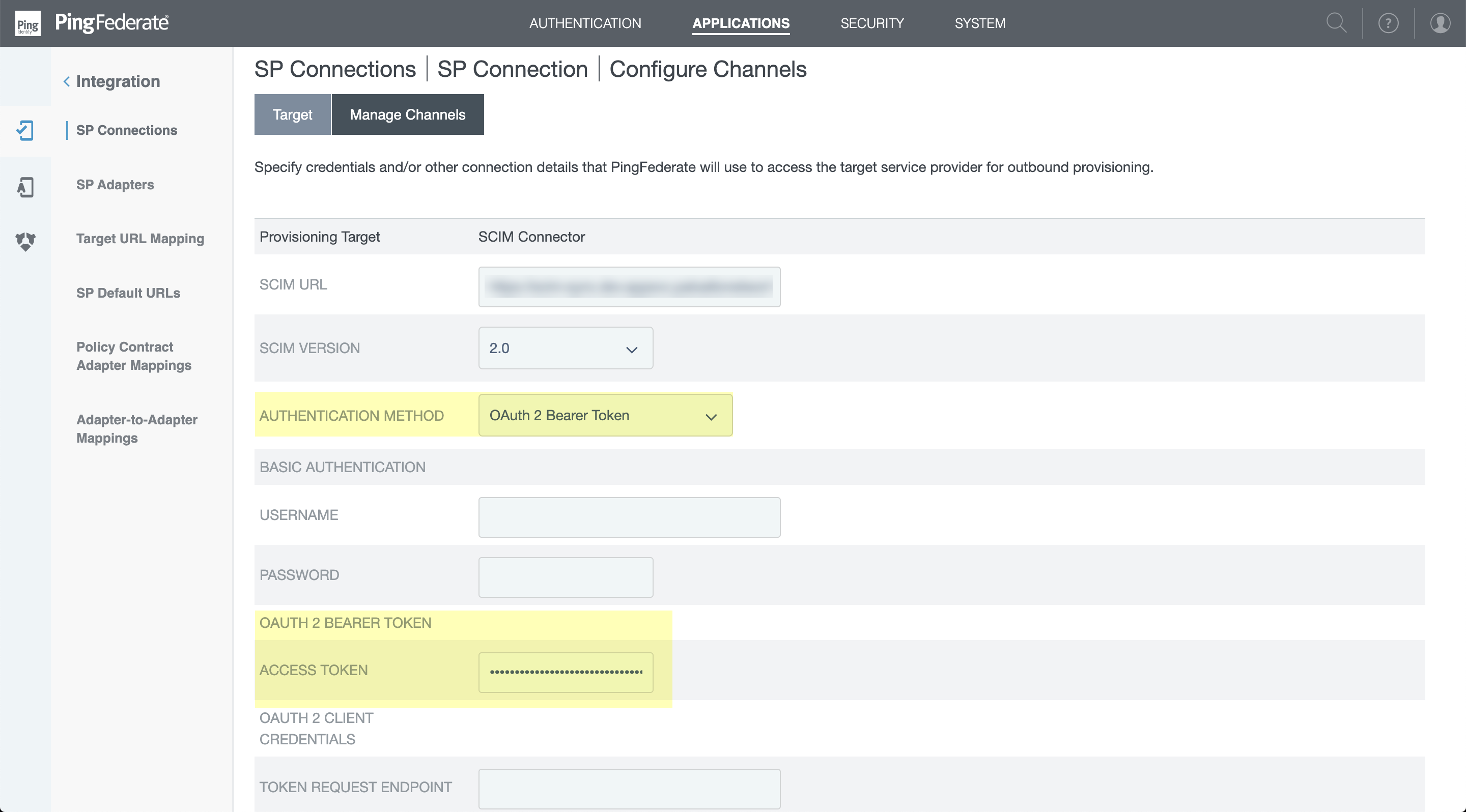
Task: Go to Policy Contract Adapter Mappings
Action: [x=134, y=356]
